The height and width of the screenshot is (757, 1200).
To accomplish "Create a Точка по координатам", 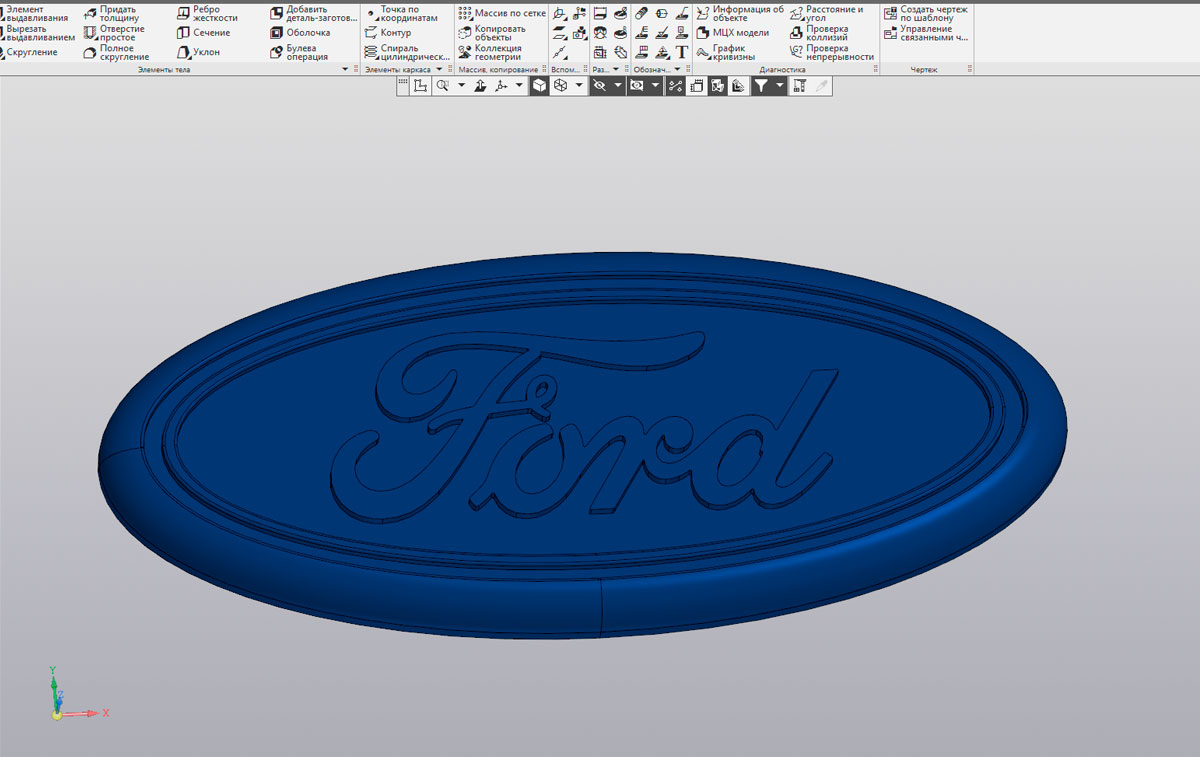I will 401,13.
